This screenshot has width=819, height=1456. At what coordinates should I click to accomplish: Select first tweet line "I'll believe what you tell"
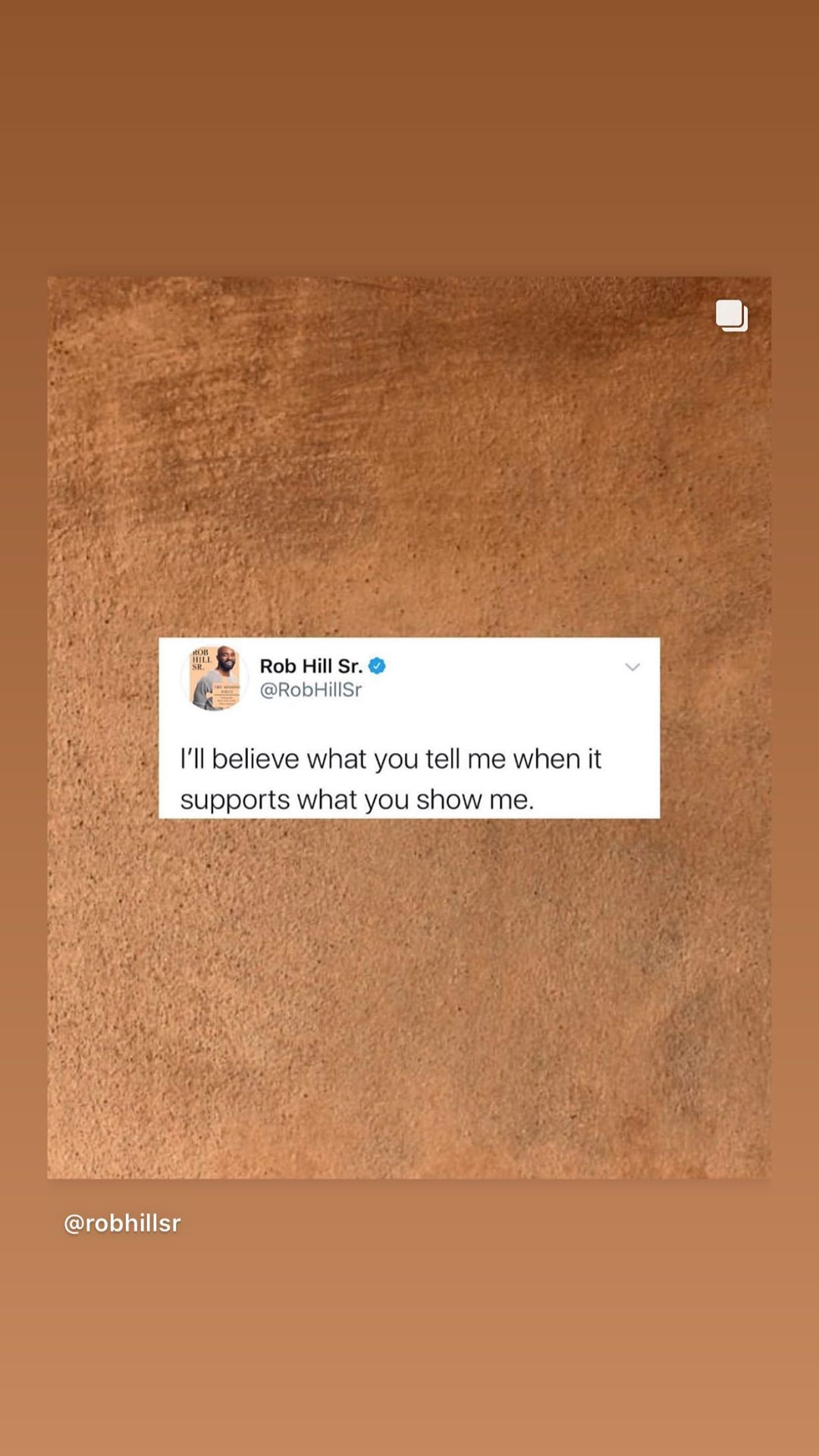[x=319, y=758]
